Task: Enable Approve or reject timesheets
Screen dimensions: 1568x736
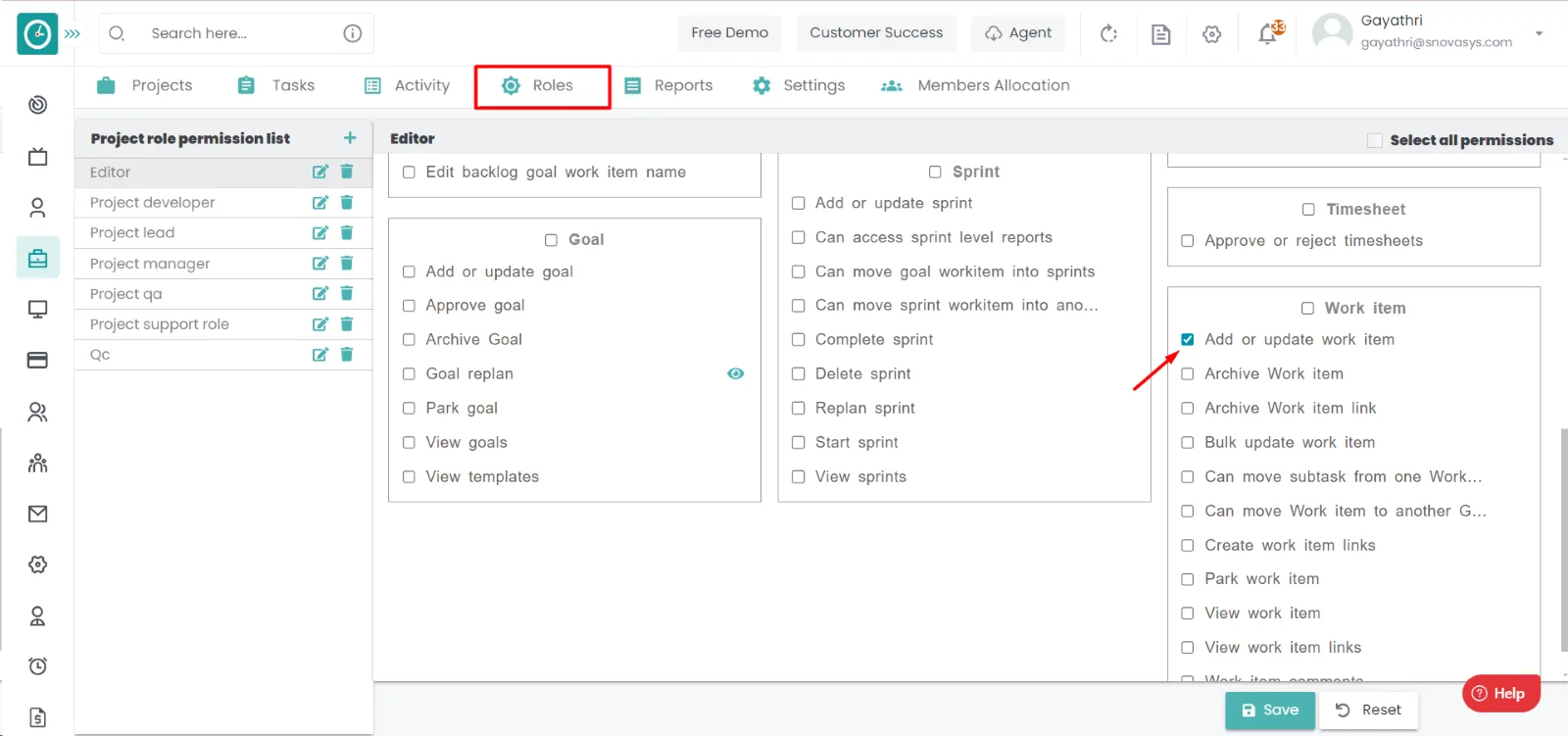Action: coord(1188,240)
